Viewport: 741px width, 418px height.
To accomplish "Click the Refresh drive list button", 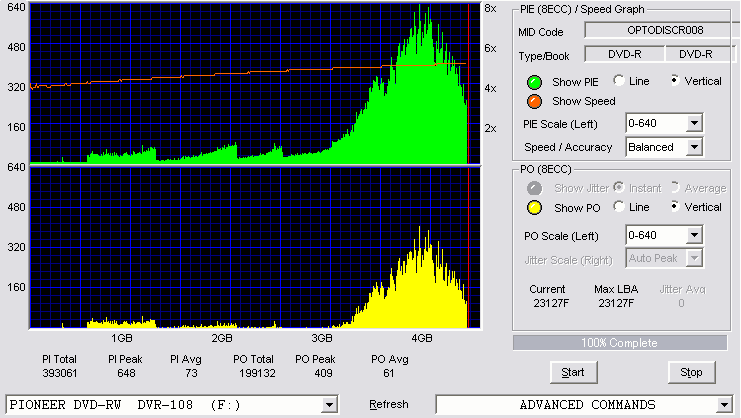I will [388, 405].
